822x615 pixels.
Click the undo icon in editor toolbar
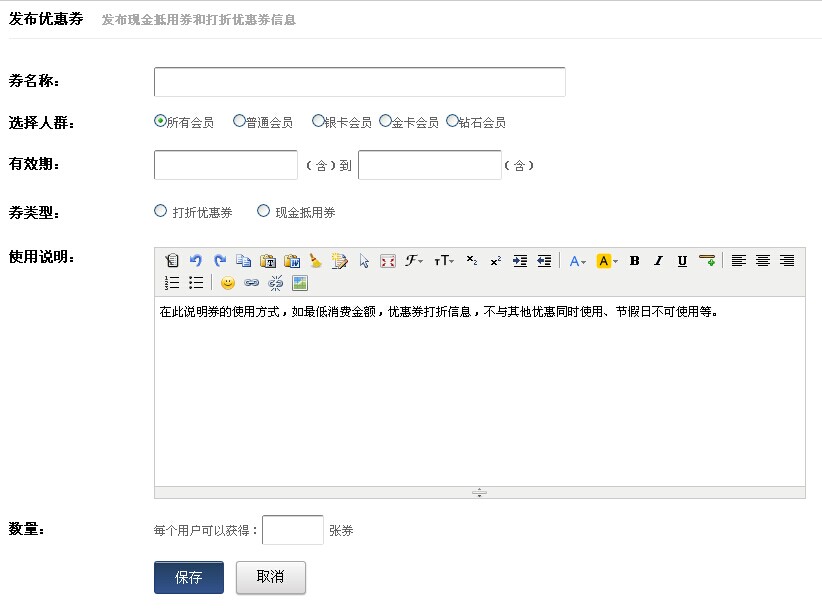click(x=196, y=261)
